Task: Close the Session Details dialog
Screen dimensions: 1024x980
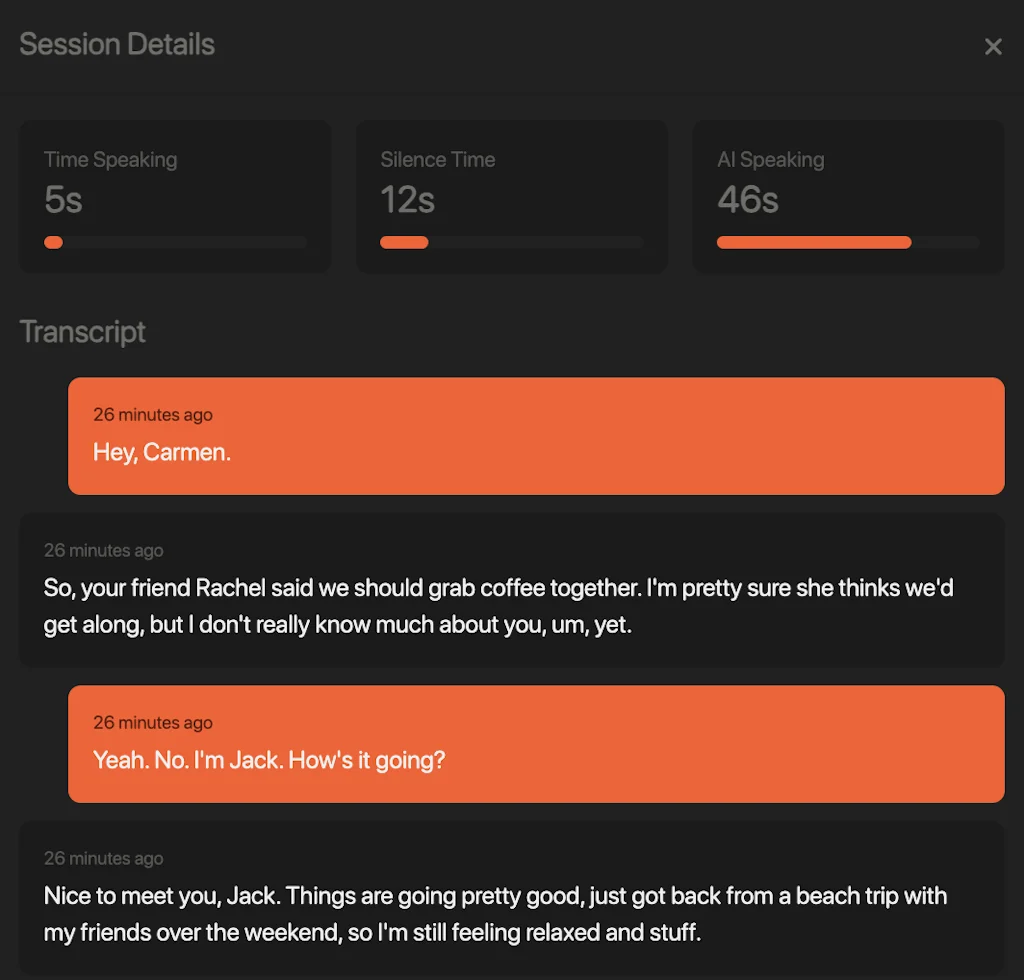Action: click(992, 46)
